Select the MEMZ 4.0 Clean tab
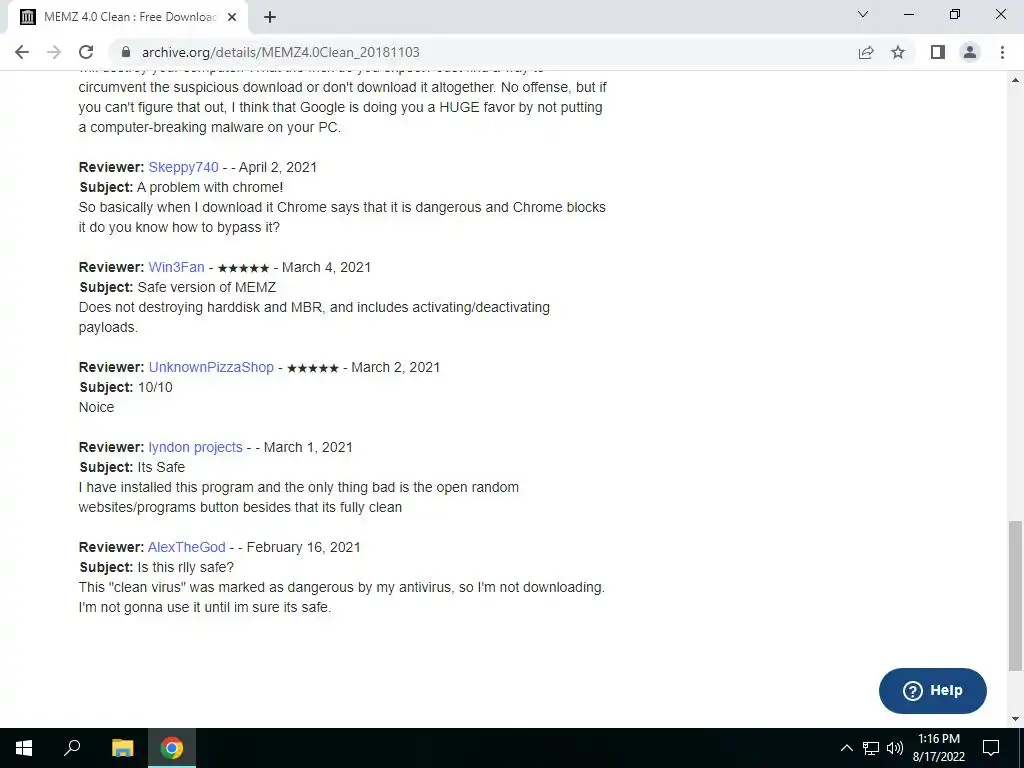This screenshot has width=1024, height=768. coord(128,17)
